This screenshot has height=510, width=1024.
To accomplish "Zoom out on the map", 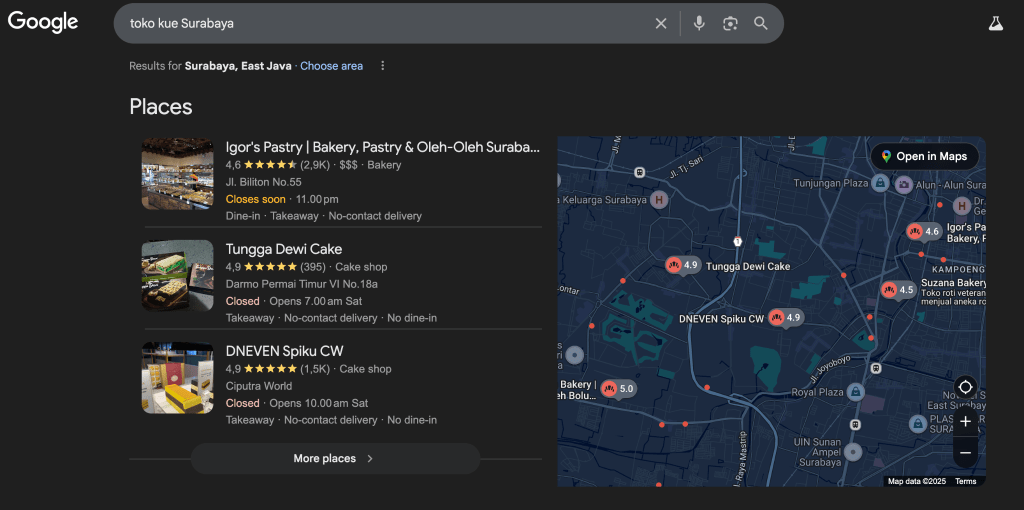I will [x=965, y=453].
